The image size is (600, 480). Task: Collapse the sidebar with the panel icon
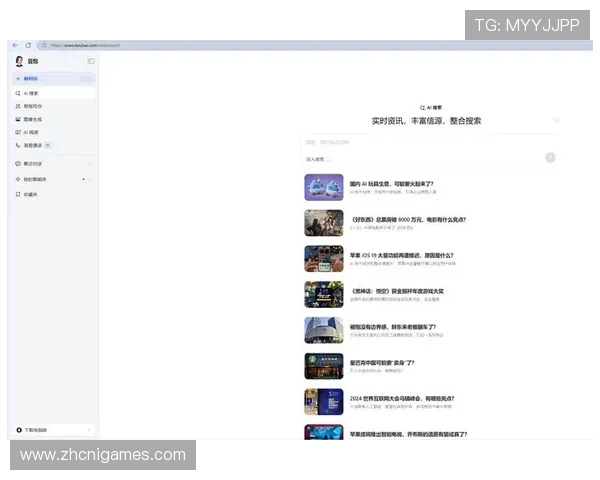[91, 61]
